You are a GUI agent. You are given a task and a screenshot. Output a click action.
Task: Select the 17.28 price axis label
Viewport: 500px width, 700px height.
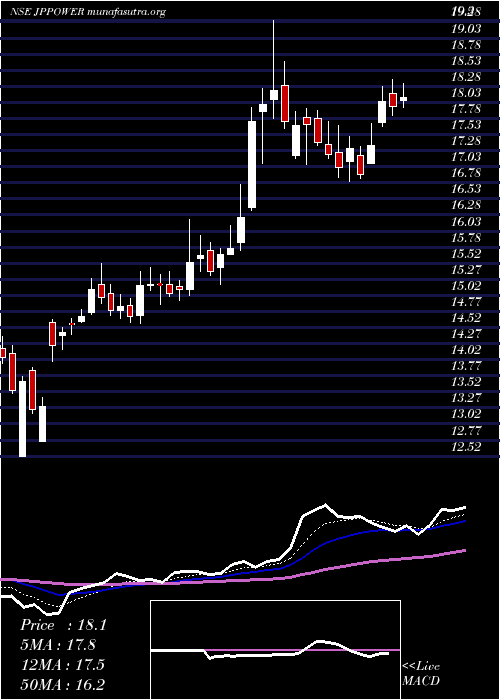pyautogui.click(x=466, y=141)
